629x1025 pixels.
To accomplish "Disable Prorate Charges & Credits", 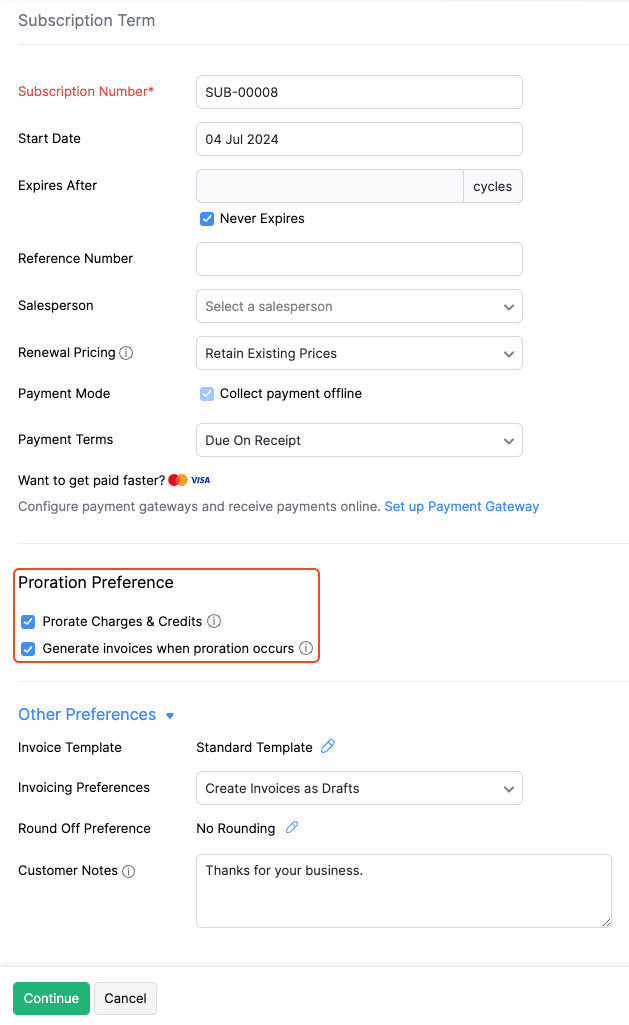I will click(x=28, y=621).
